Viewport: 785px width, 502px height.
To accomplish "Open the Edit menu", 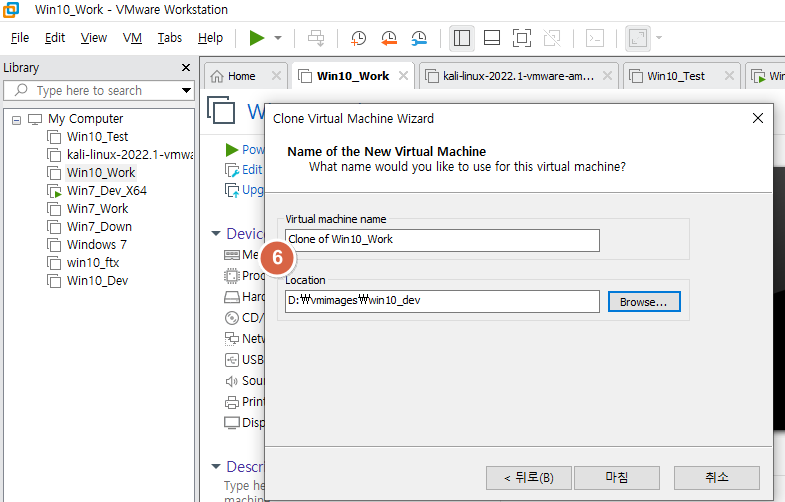I will 55,38.
